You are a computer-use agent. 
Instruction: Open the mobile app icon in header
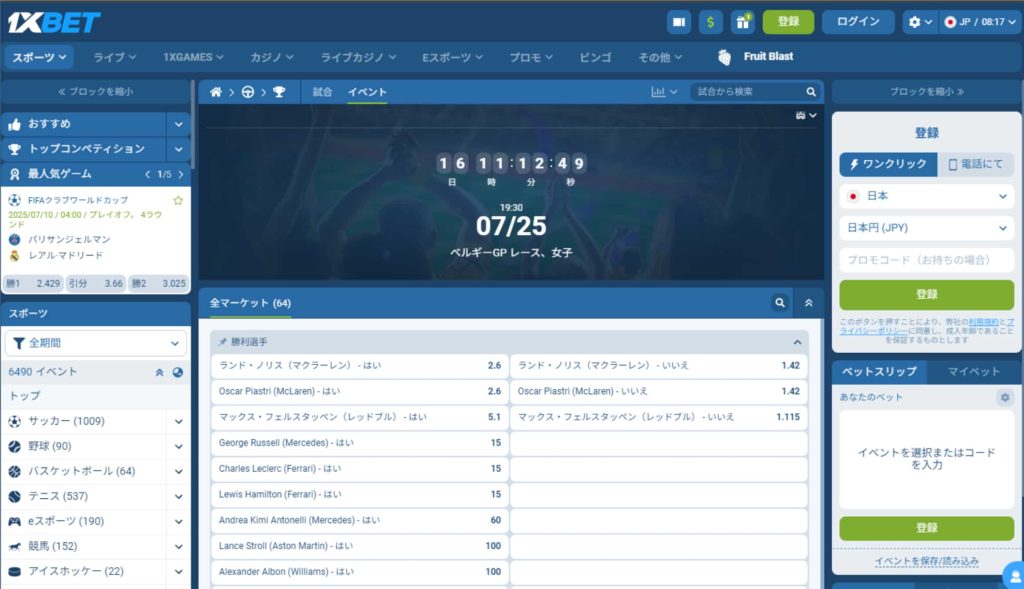(679, 22)
